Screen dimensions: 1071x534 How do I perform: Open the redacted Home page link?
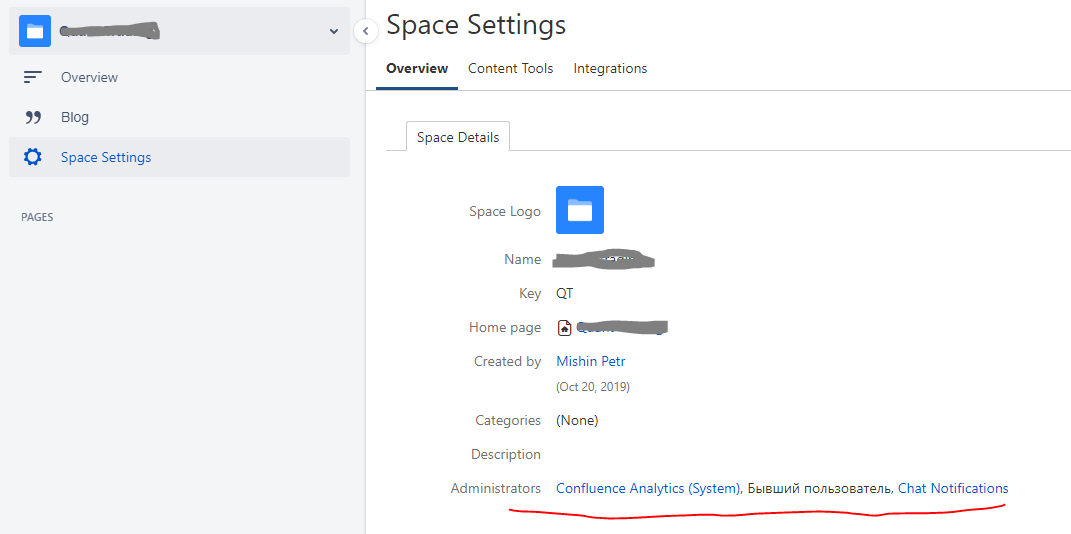[x=621, y=328]
